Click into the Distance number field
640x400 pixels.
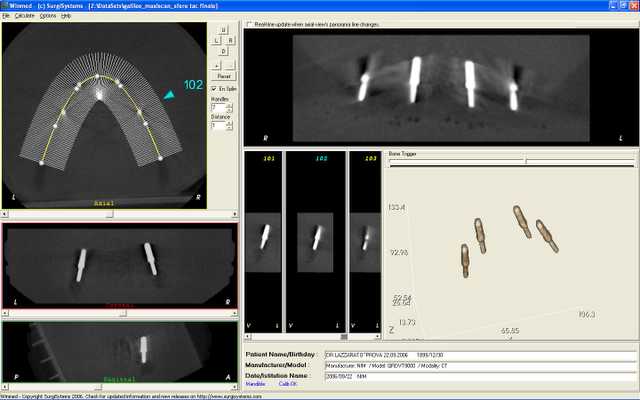coord(218,126)
